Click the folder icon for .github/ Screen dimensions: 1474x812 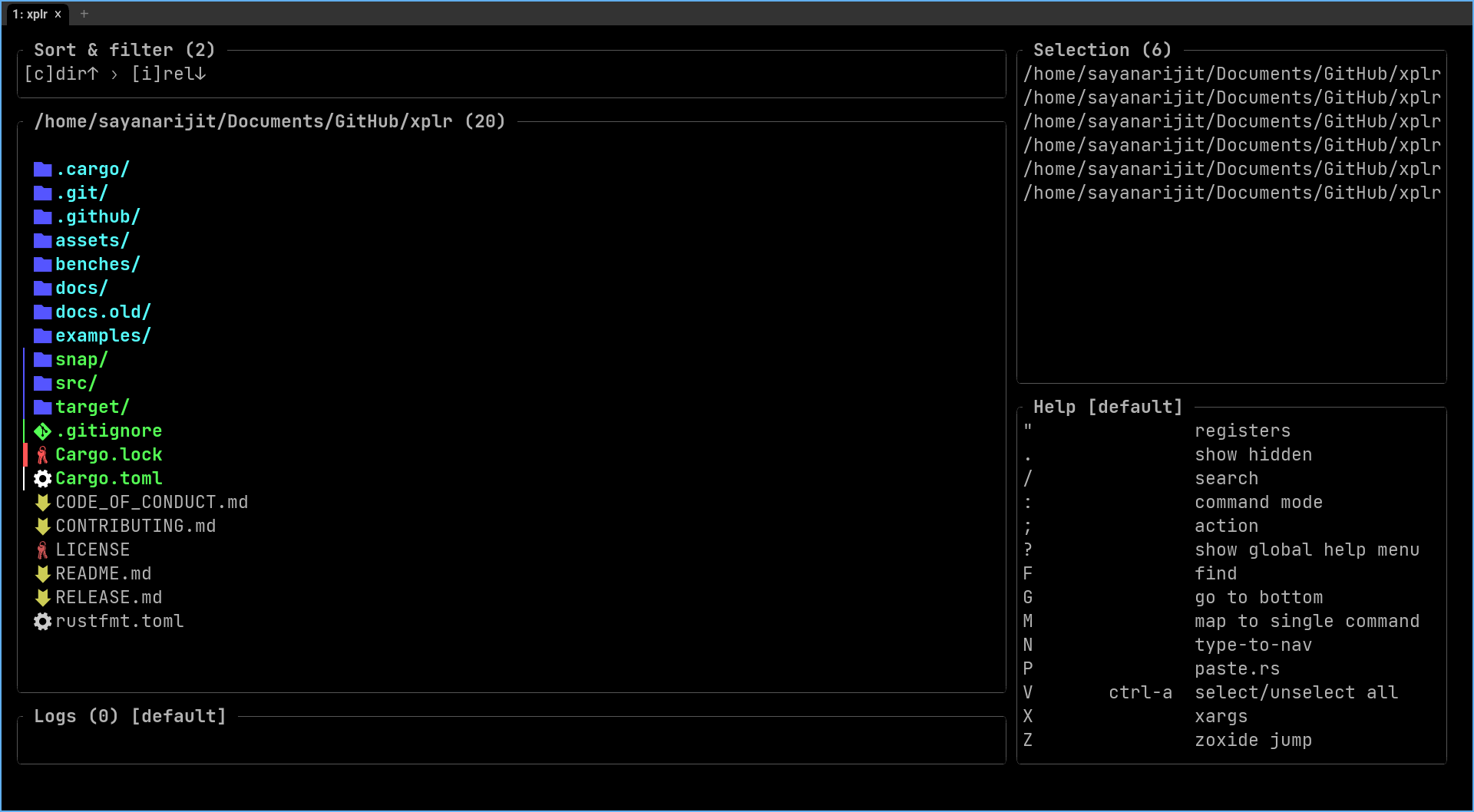[43, 217]
